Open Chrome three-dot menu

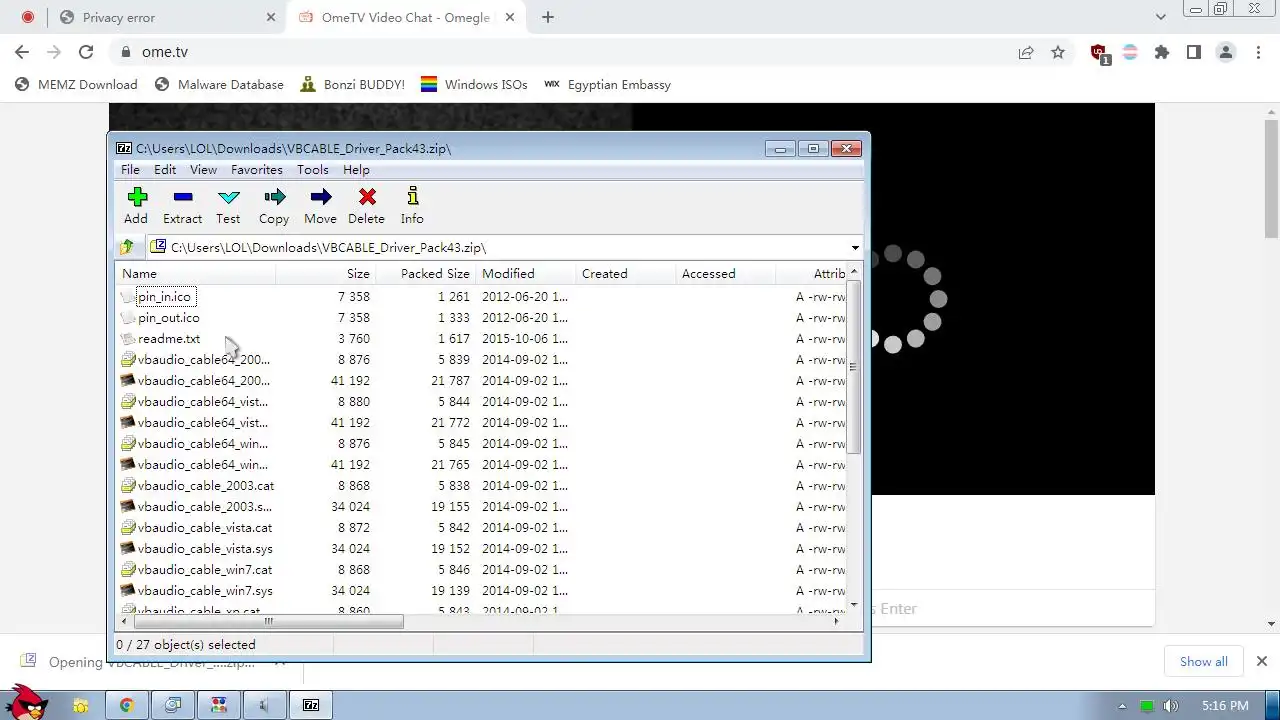tap(1258, 52)
